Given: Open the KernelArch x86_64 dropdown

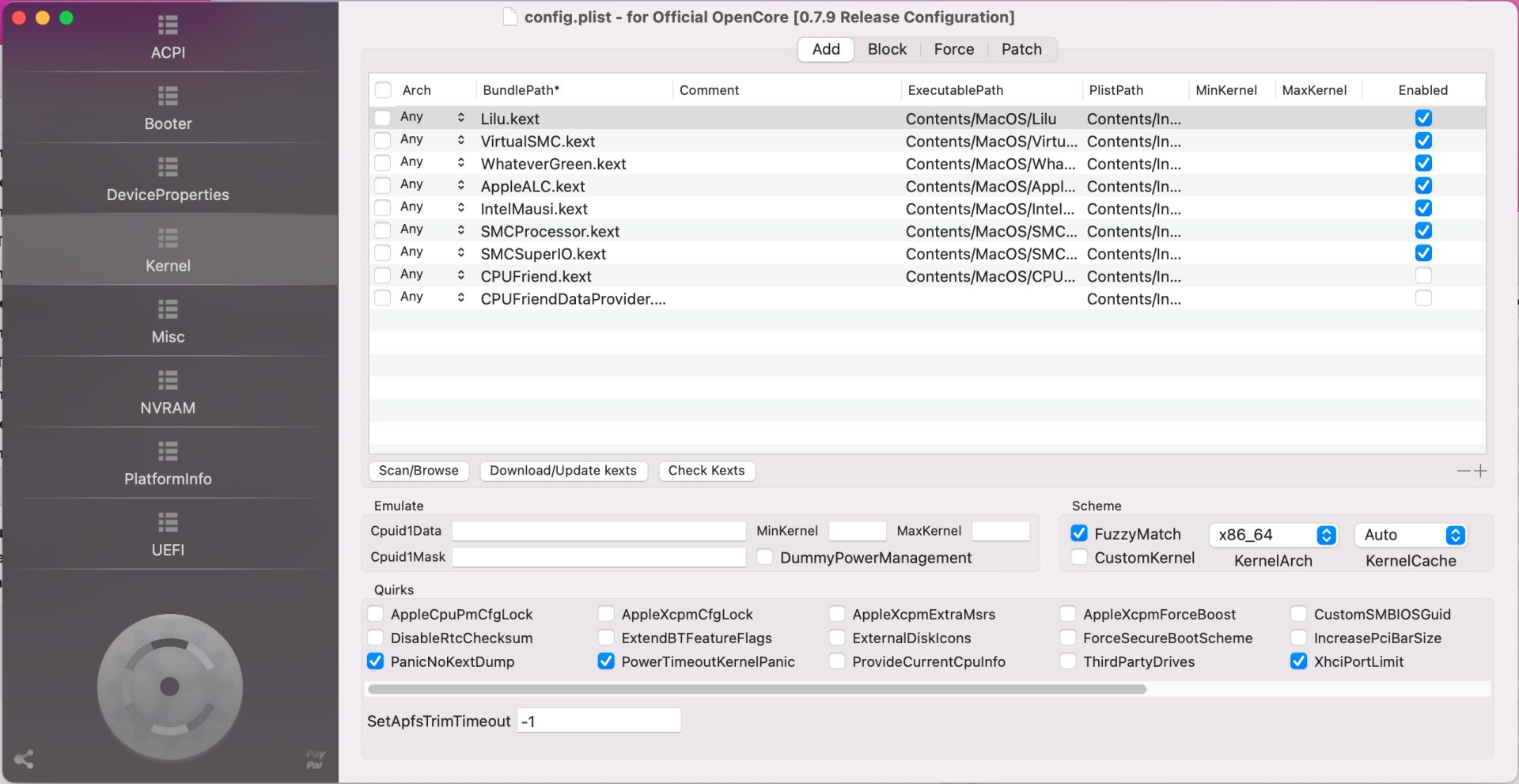Looking at the screenshot, I should tap(1273, 535).
